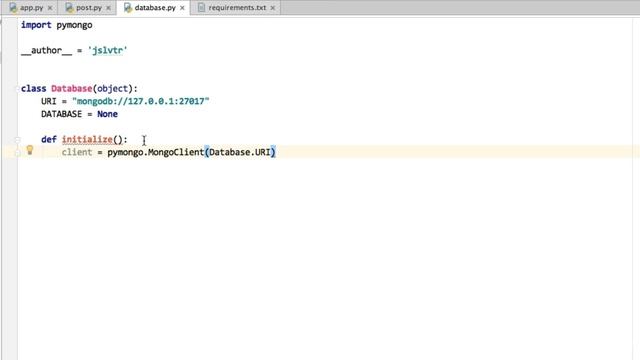Open the requirements.txt tab

point(237,8)
